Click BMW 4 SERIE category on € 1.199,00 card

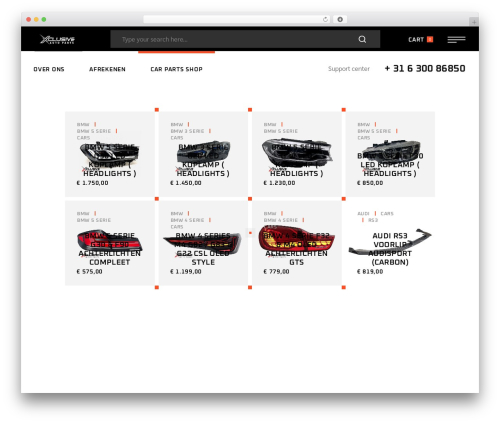(187, 220)
